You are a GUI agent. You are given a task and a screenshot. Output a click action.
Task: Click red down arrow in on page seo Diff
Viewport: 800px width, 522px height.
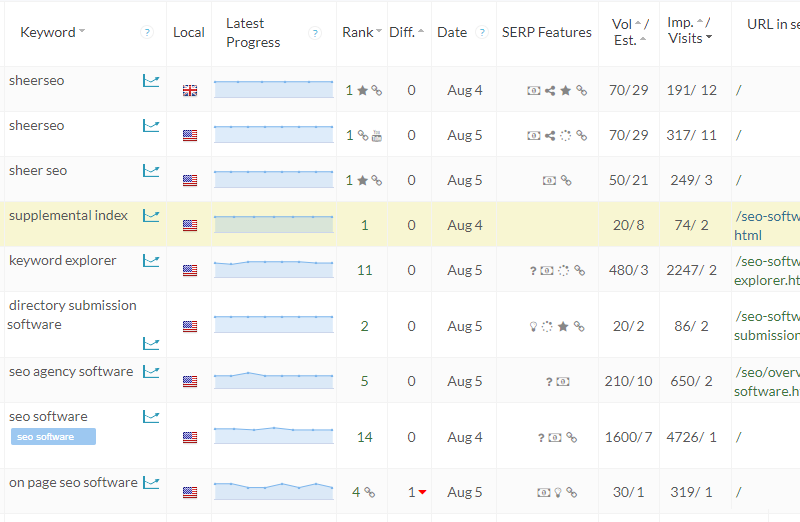(422, 492)
